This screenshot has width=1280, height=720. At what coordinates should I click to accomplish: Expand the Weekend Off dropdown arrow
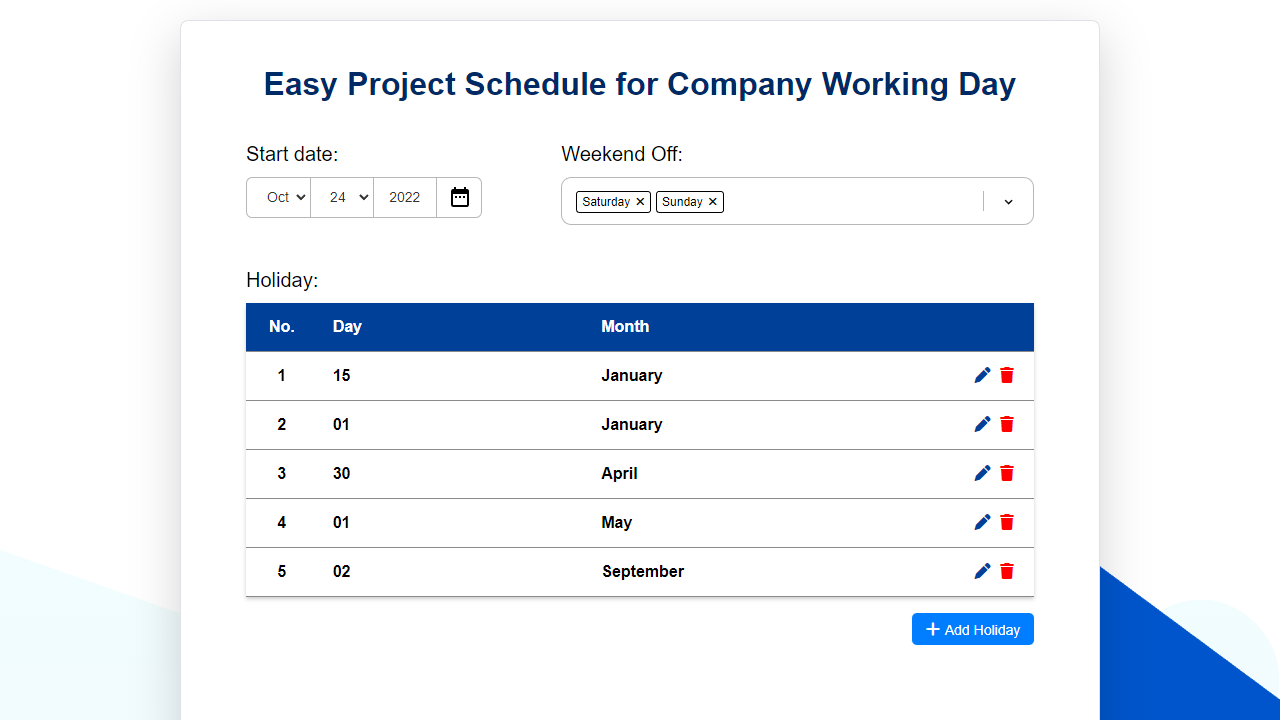point(1008,202)
